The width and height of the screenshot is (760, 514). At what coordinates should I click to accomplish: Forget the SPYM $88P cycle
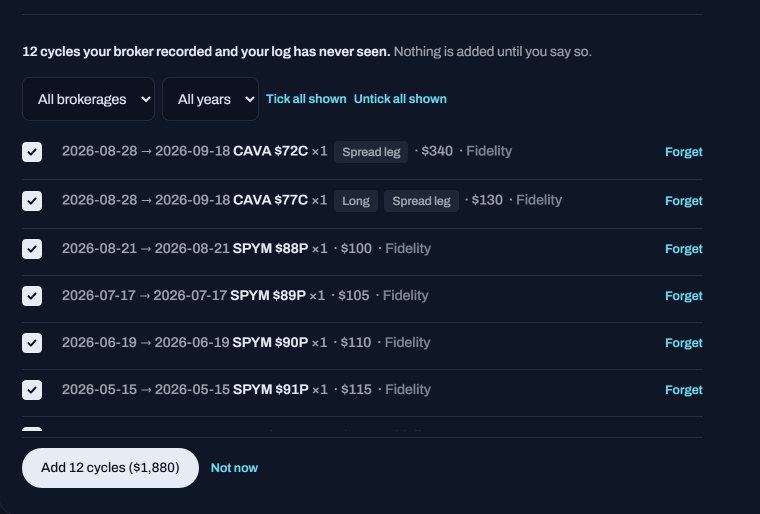tap(683, 249)
